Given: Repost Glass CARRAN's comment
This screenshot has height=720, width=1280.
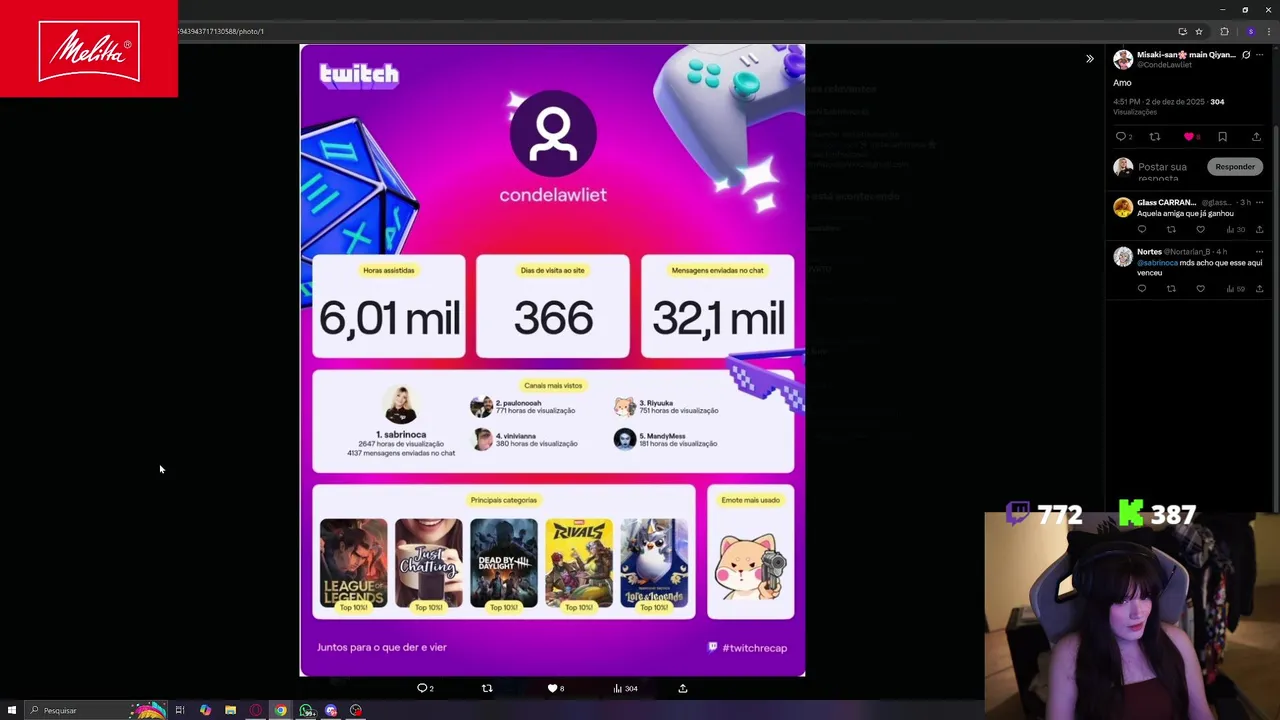Looking at the screenshot, I should tap(1171, 230).
